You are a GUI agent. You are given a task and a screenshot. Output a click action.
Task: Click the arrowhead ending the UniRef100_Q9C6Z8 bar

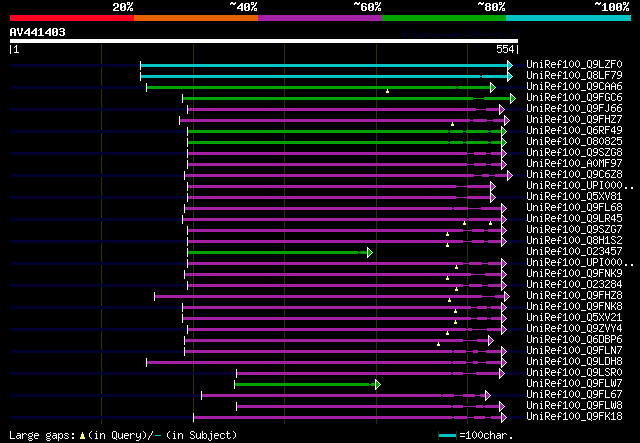[510, 176]
